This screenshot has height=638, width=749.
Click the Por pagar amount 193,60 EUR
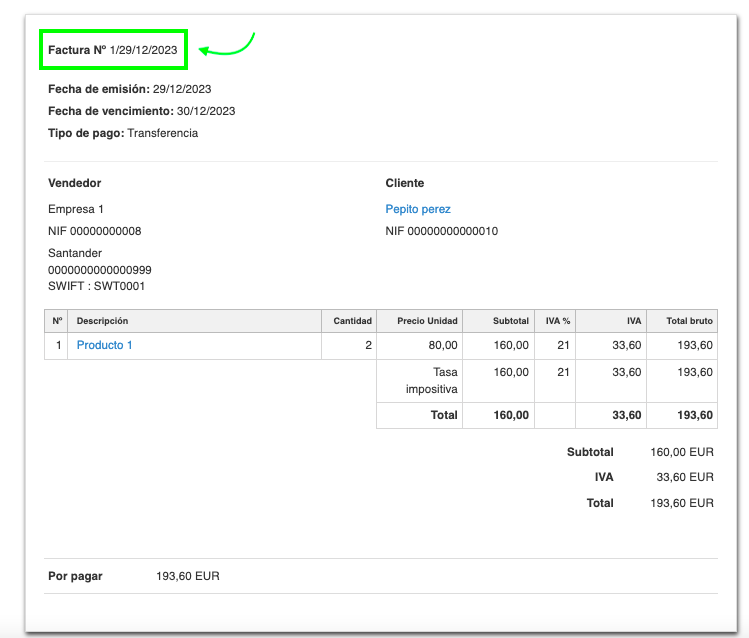coord(188,576)
